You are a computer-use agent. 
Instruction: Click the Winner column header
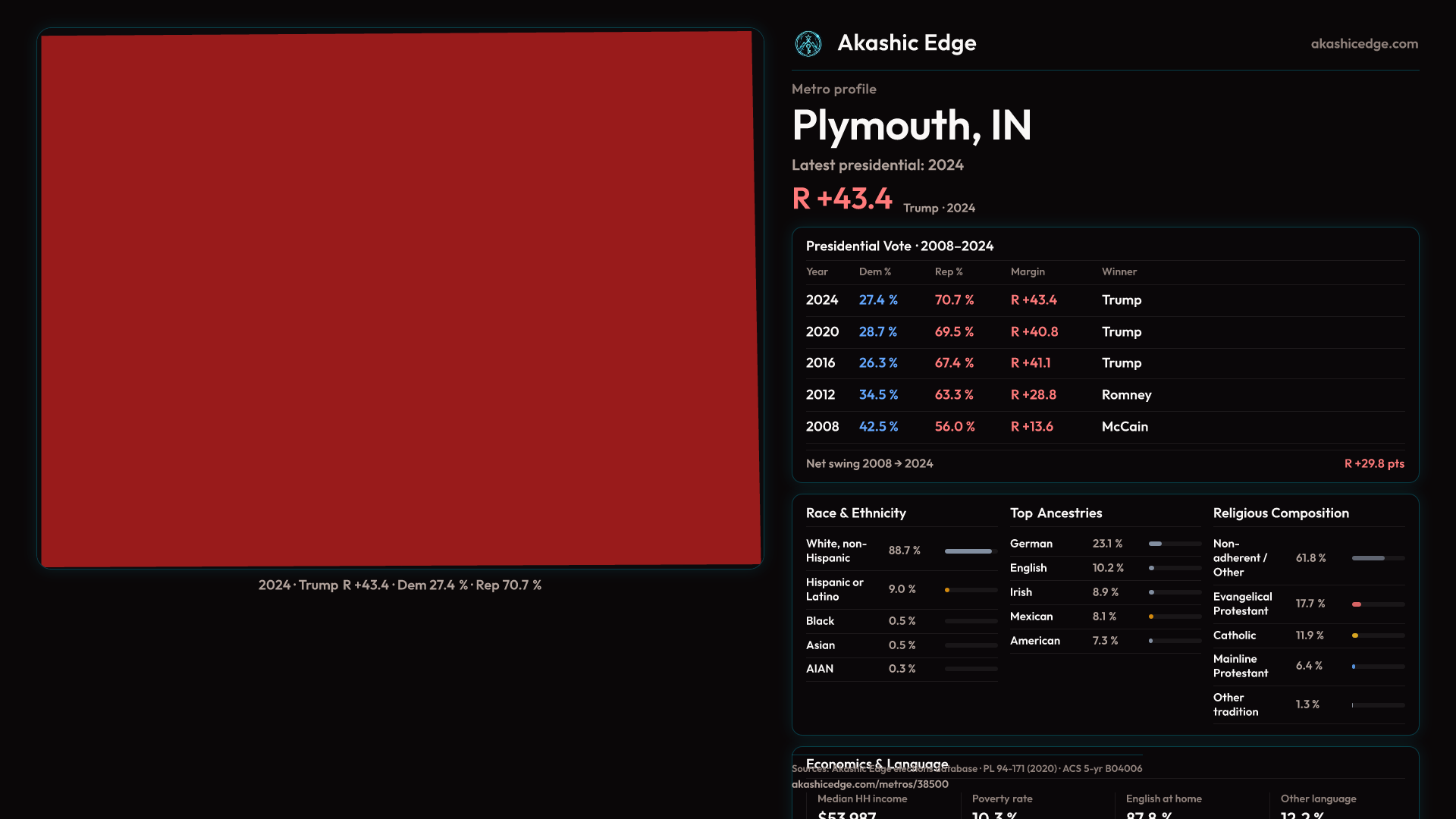tap(1119, 271)
